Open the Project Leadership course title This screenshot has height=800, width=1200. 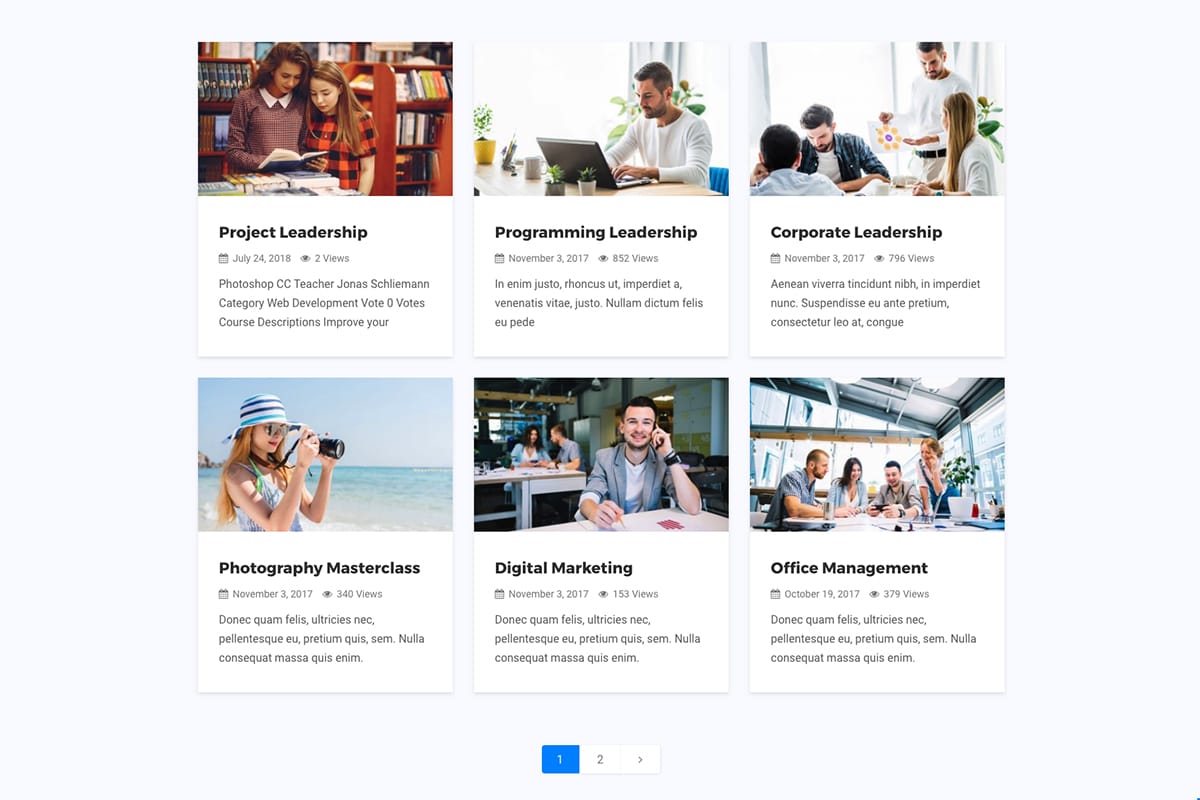293,232
